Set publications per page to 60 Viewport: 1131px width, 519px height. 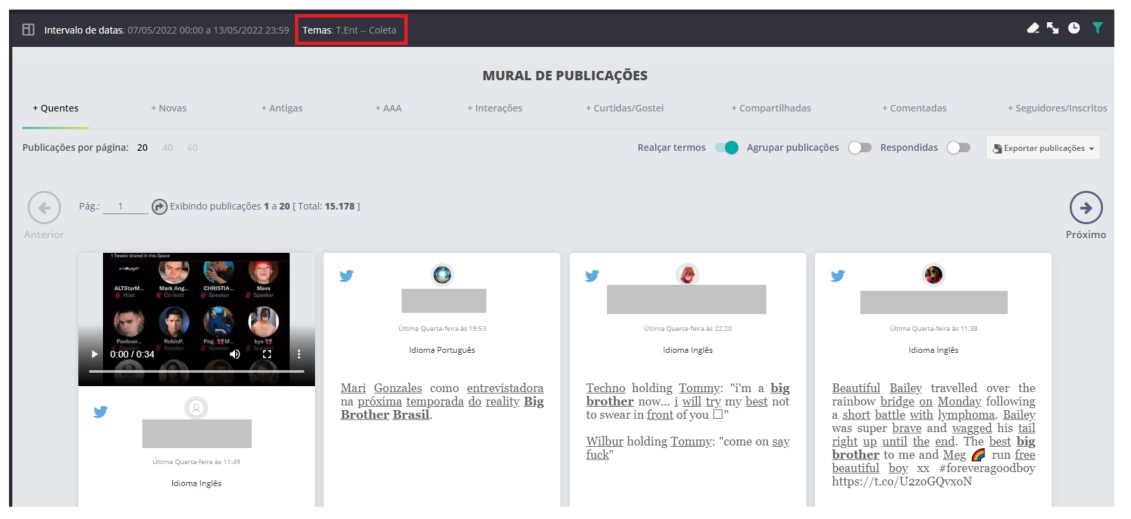pyautogui.click(x=192, y=148)
